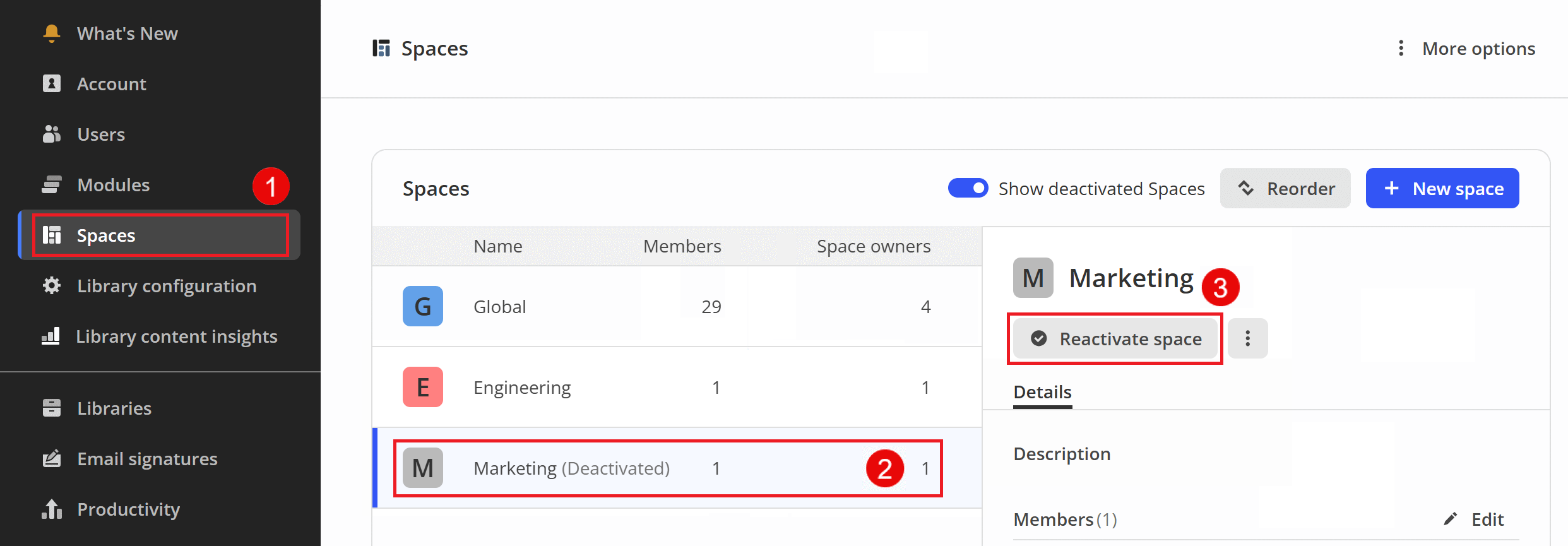Click Members (1) heading
Screen dimensions: 1568x546
(1065, 519)
